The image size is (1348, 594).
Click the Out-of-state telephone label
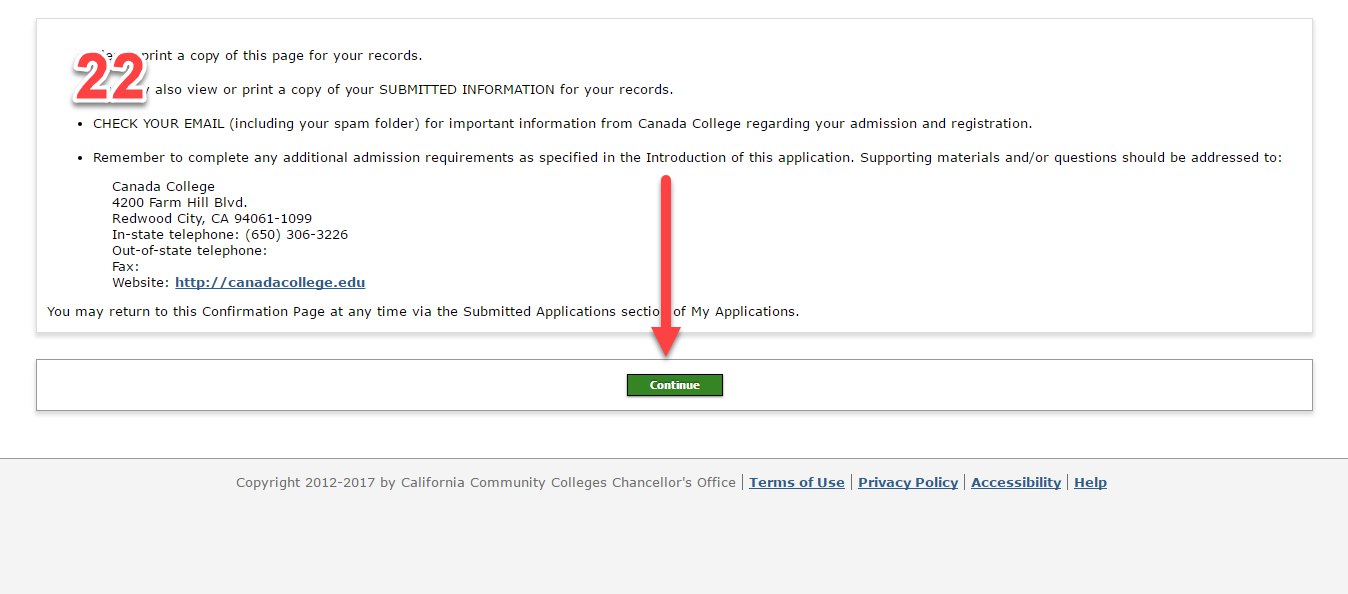pyautogui.click(x=189, y=251)
